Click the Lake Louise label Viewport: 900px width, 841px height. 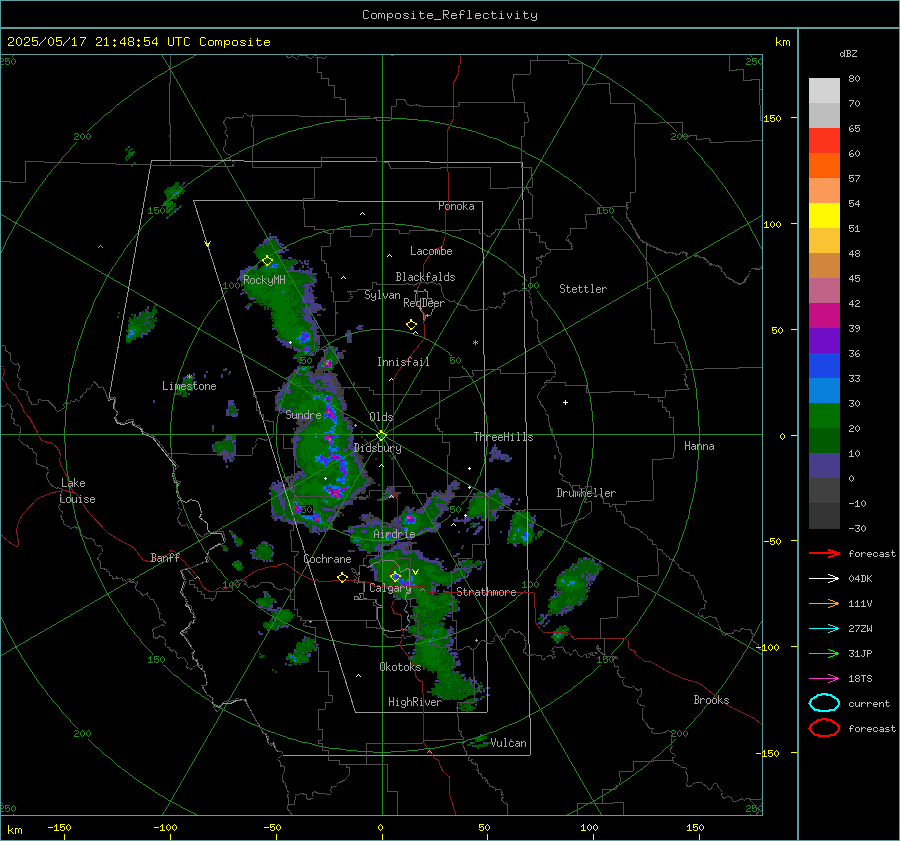(x=77, y=491)
